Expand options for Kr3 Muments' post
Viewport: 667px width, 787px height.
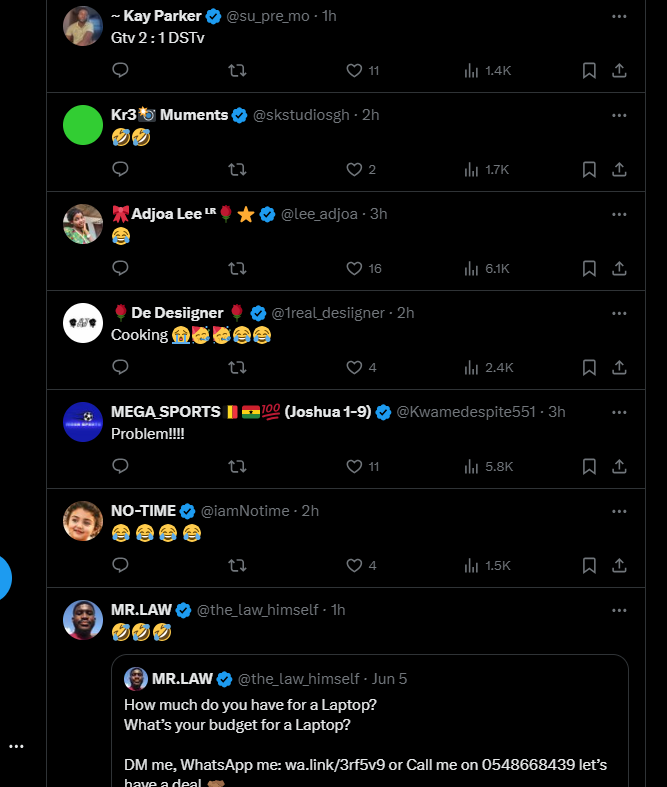619,115
